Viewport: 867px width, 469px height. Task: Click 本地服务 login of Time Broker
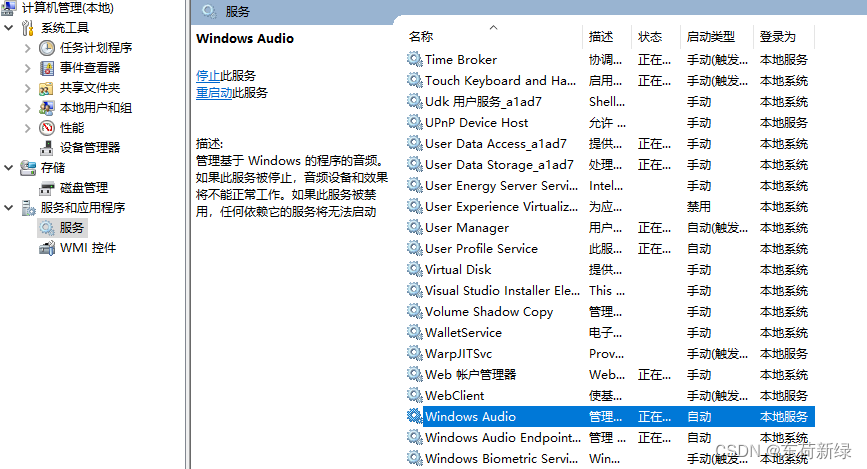click(784, 60)
